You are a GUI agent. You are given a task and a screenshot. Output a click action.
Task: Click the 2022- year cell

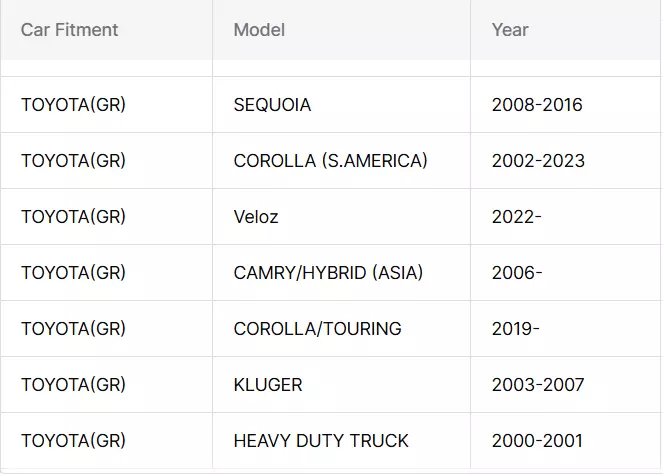coord(565,217)
